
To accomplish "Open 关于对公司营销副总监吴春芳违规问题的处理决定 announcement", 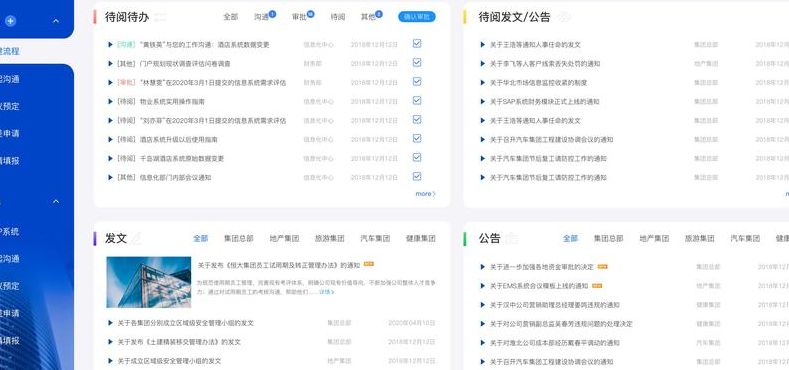I will [x=561, y=324].
